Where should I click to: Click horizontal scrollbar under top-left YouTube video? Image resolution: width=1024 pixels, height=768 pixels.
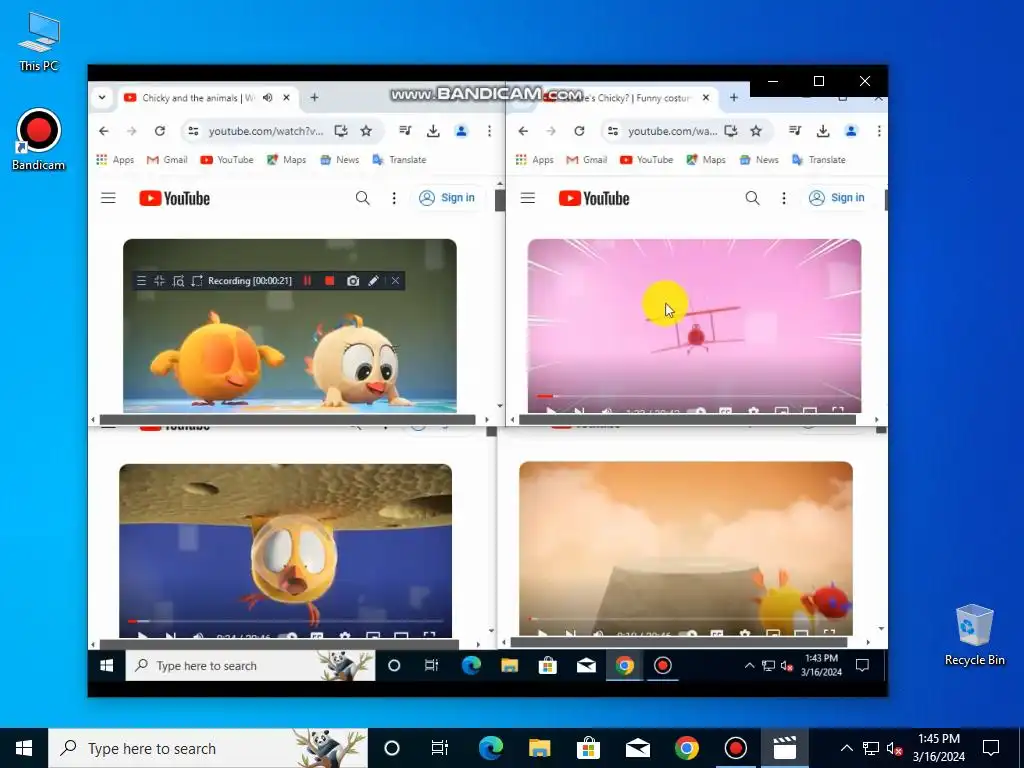[287, 420]
